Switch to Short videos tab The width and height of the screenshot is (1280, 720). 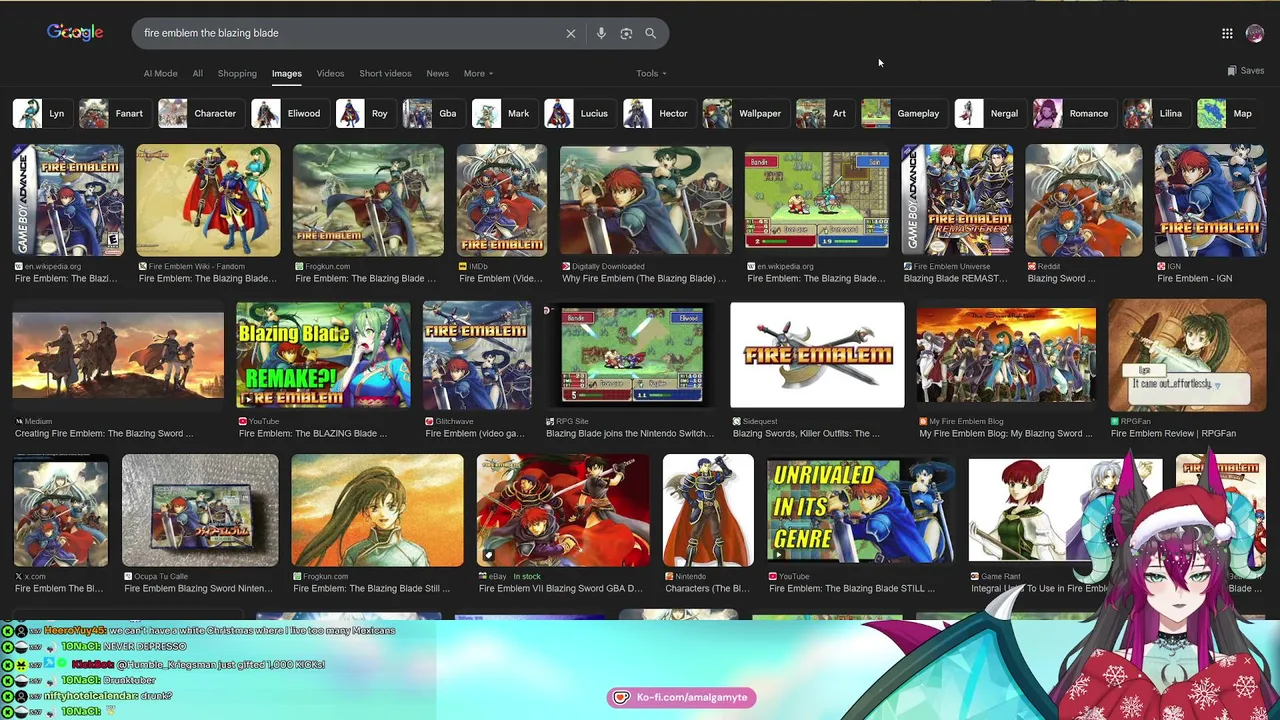pos(385,73)
